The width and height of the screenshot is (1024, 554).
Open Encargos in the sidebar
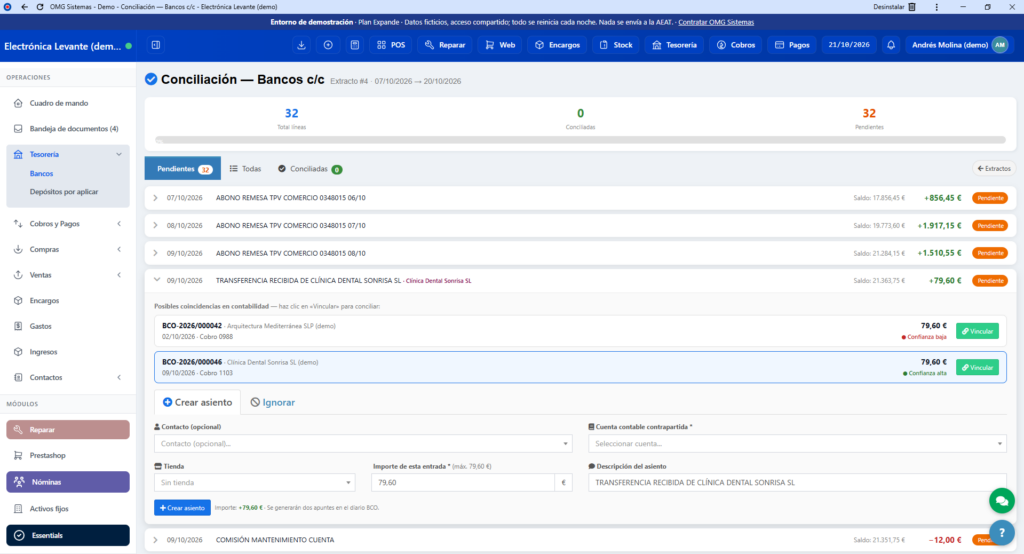click(x=68, y=301)
